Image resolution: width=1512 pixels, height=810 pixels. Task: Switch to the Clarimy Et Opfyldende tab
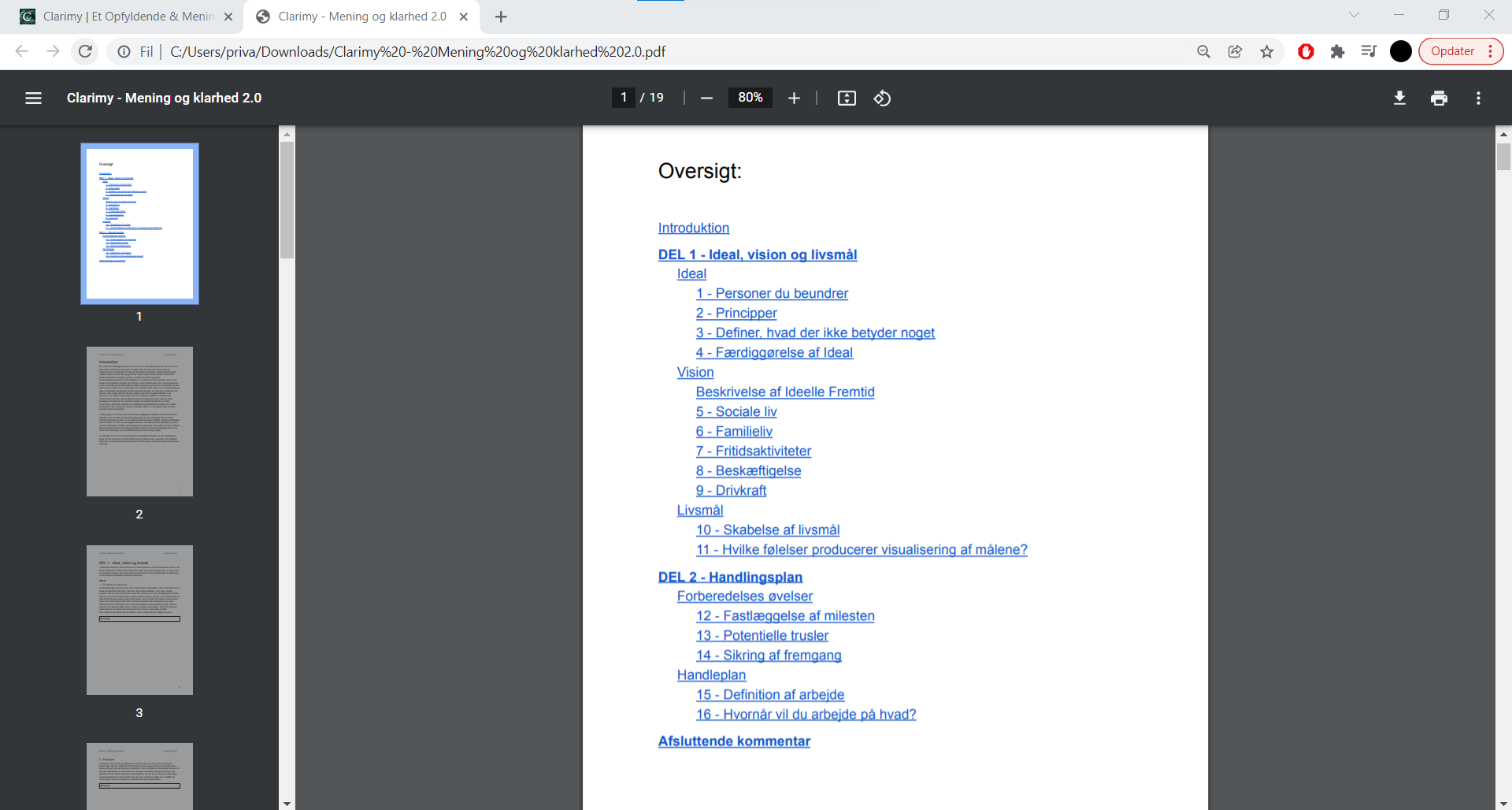pos(126,17)
